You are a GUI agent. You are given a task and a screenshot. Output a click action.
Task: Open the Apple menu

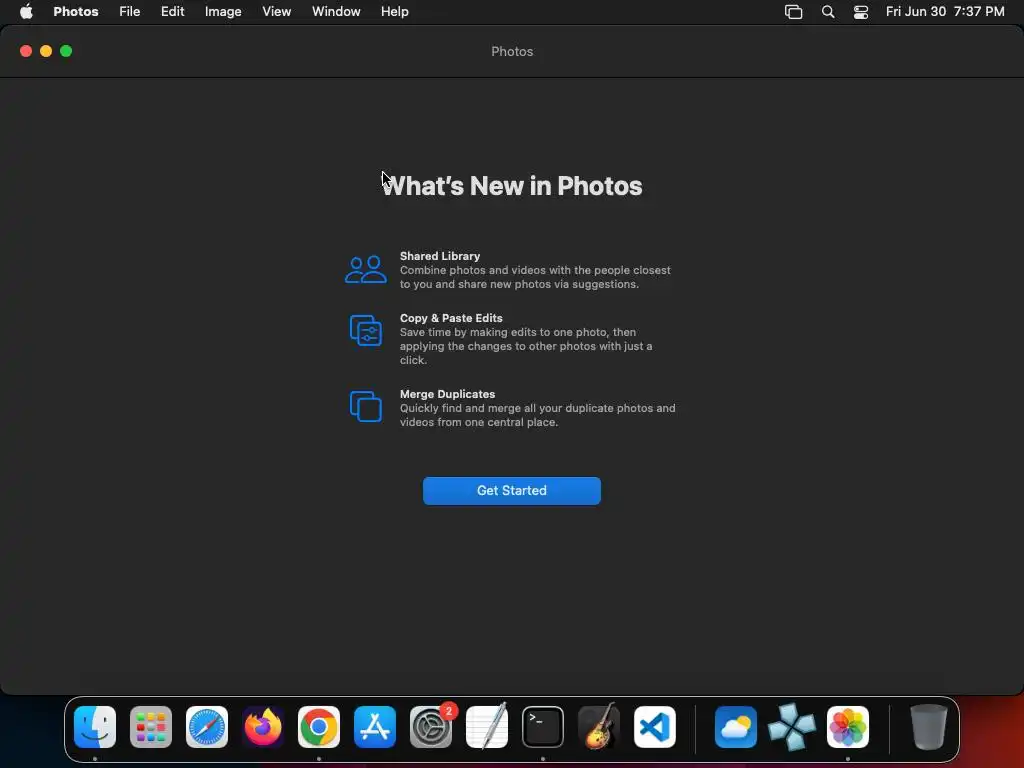point(26,11)
